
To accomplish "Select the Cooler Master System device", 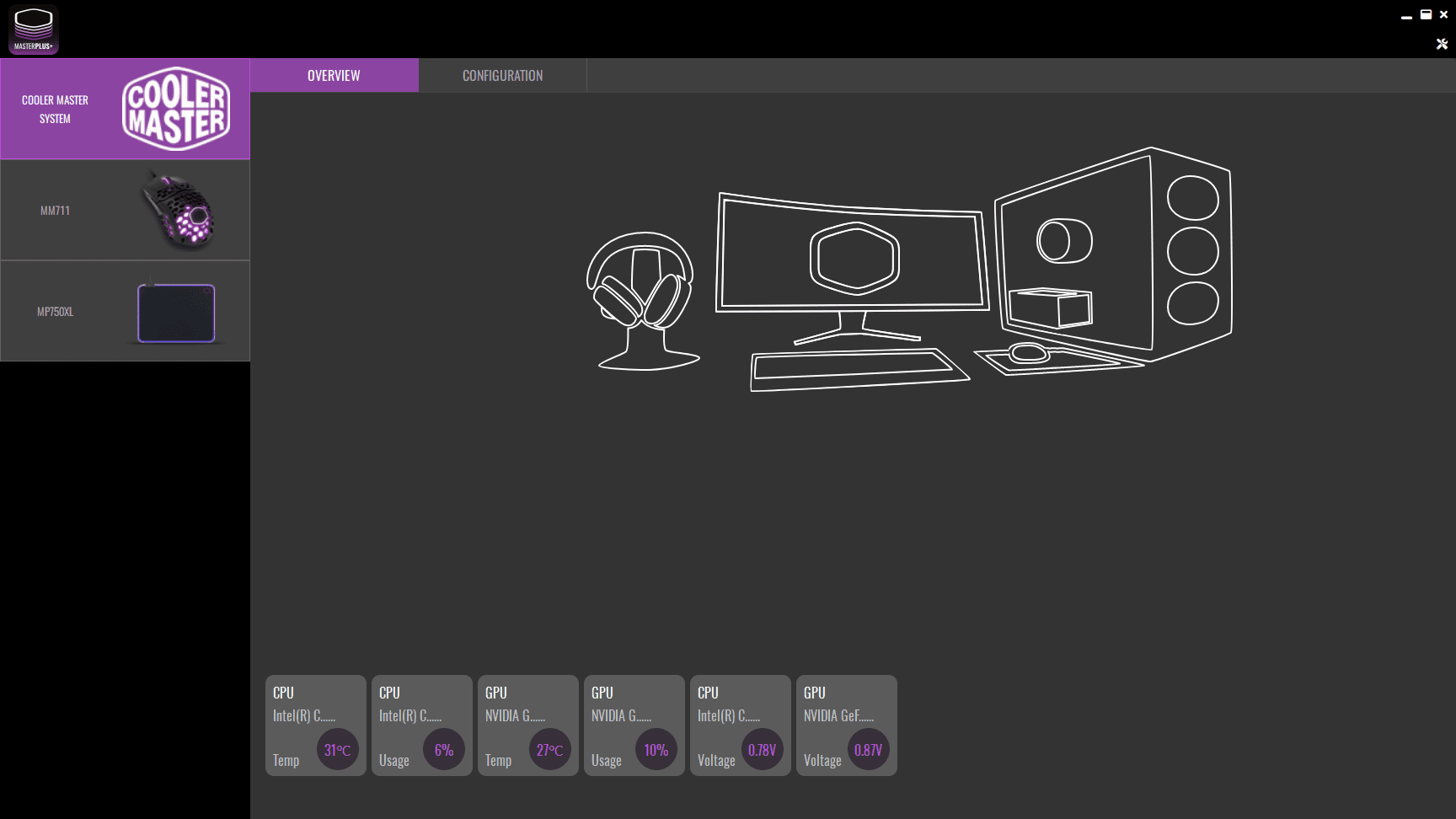I will 125,109.
